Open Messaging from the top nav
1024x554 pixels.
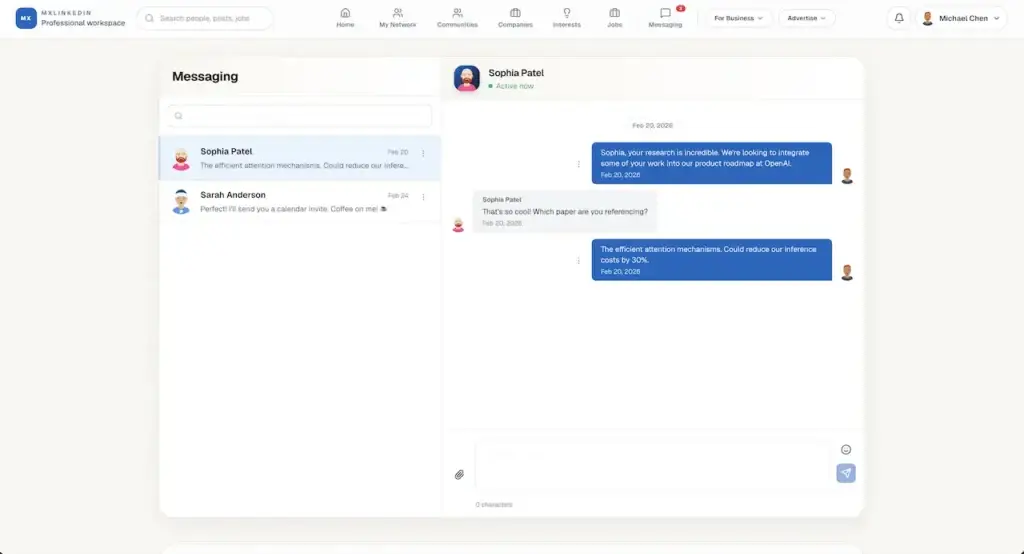tap(665, 18)
